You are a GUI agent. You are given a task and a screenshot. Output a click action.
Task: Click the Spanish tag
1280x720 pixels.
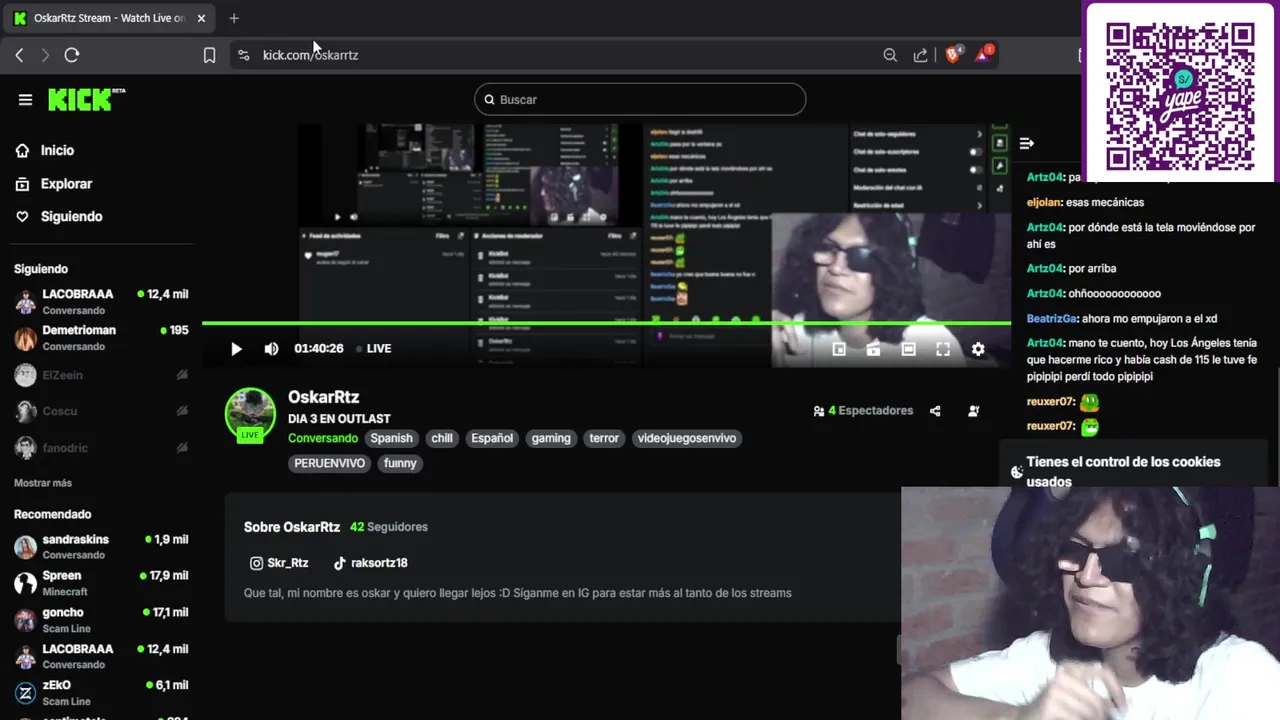(391, 438)
